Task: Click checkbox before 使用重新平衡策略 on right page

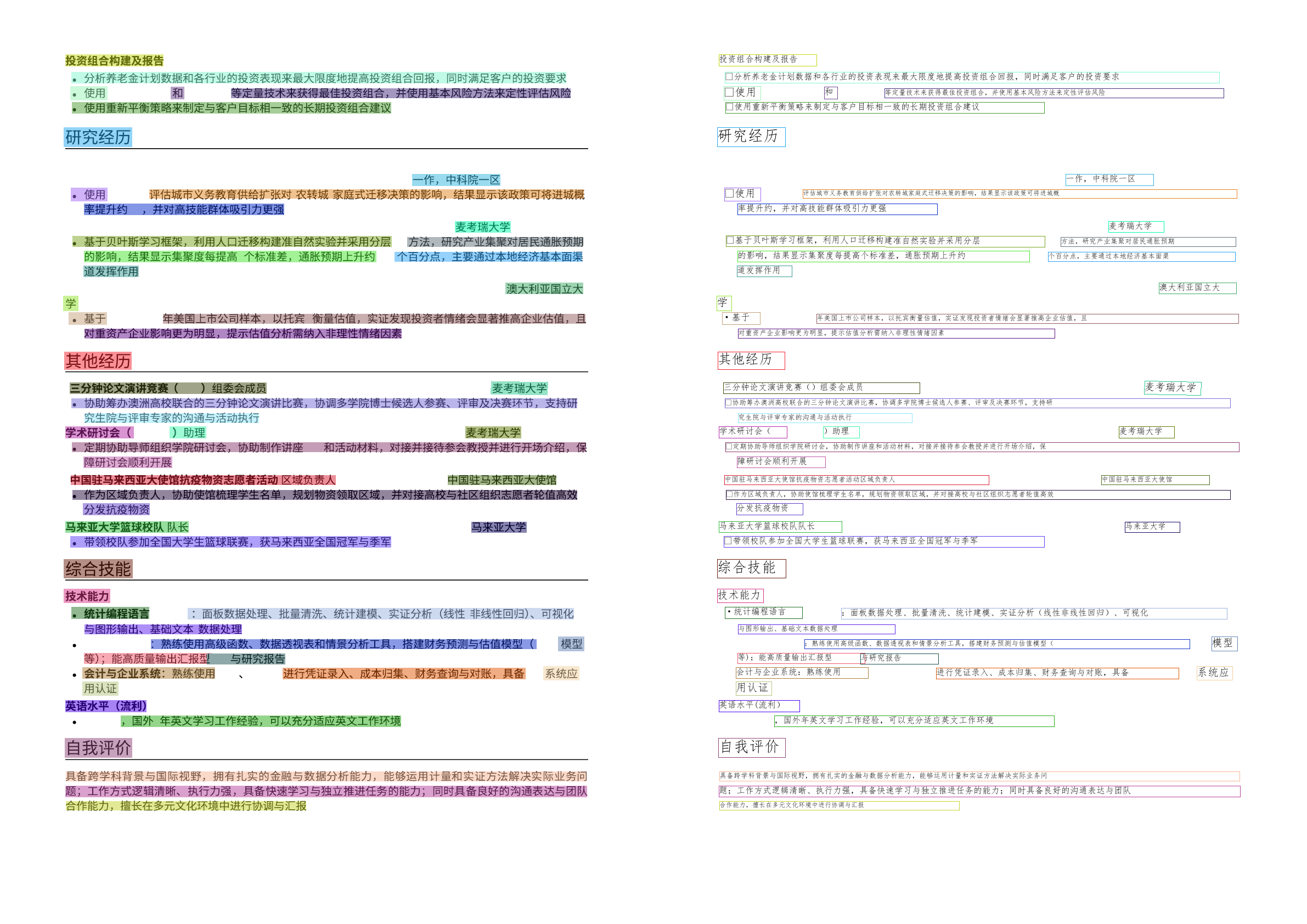Action: (x=729, y=107)
